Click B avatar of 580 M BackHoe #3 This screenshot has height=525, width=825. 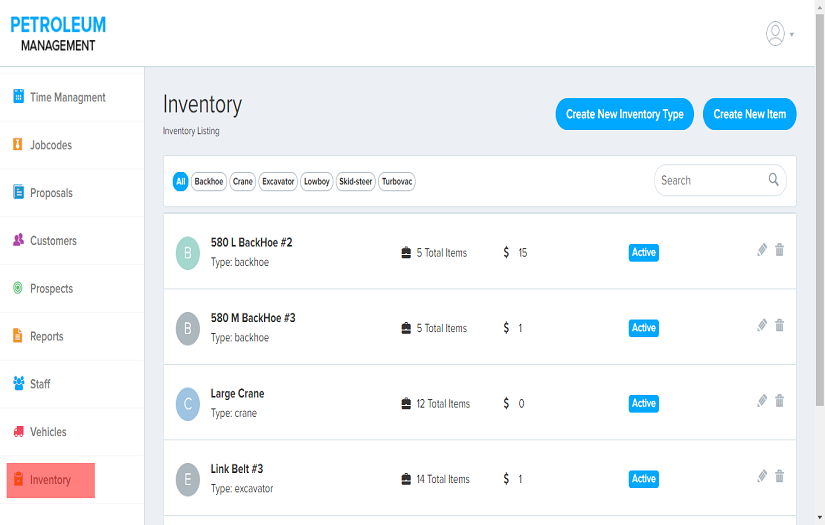point(188,329)
